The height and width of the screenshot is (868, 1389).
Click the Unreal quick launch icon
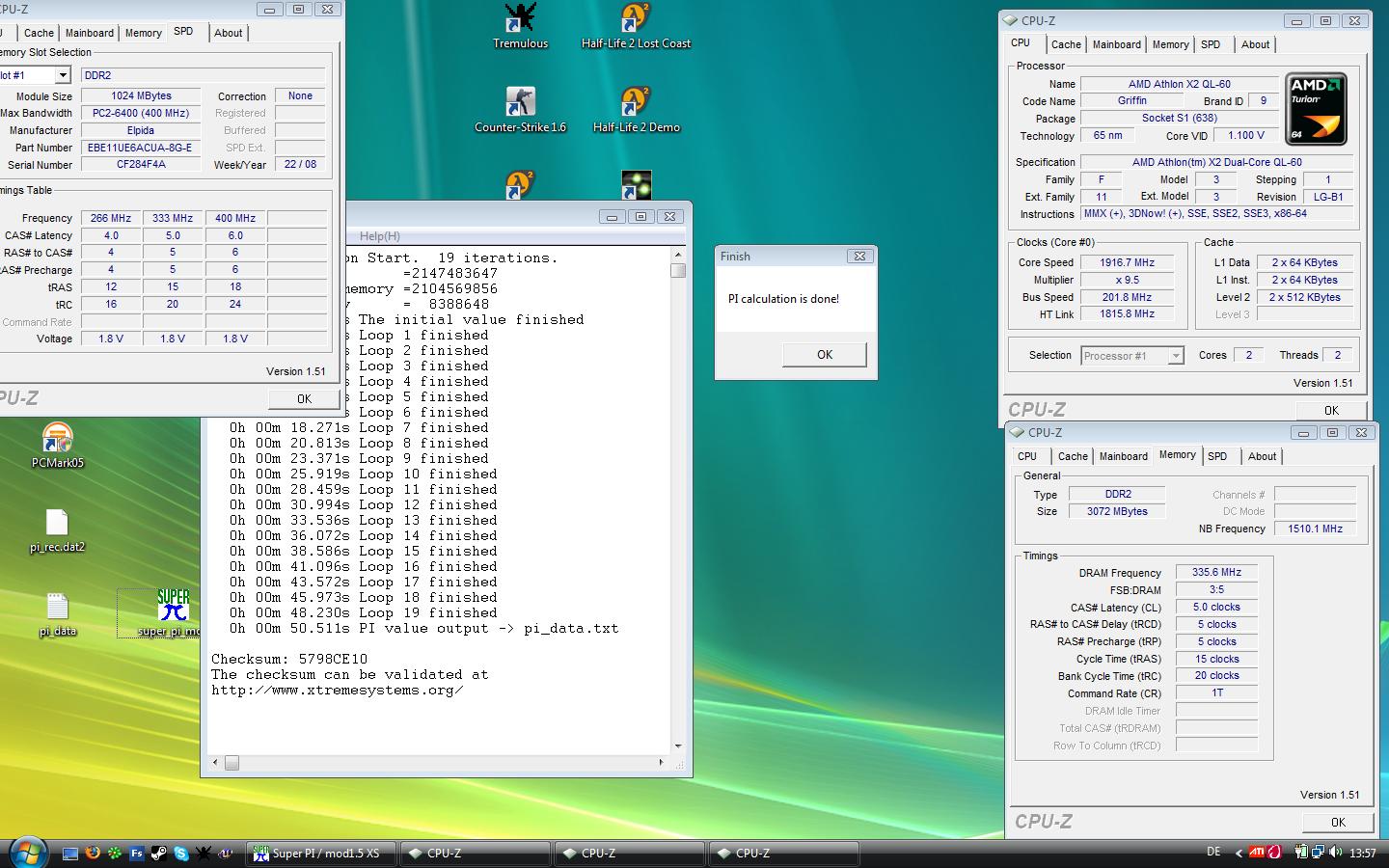(225, 854)
